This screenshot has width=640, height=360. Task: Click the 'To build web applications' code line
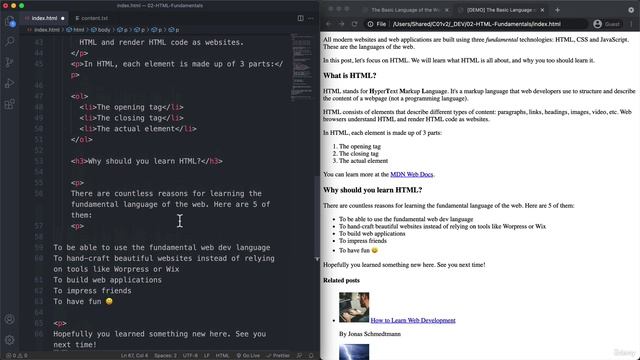coord(107,280)
